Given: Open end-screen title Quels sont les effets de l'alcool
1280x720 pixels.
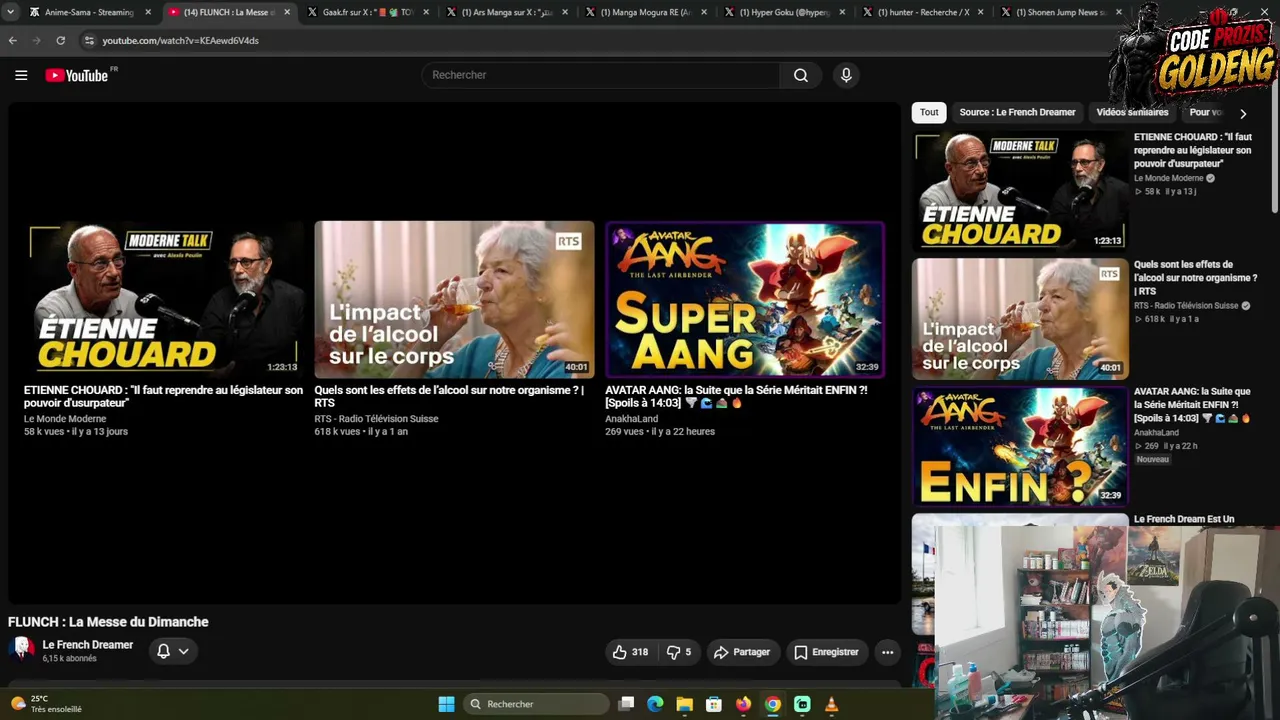Looking at the screenshot, I should (449, 396).
